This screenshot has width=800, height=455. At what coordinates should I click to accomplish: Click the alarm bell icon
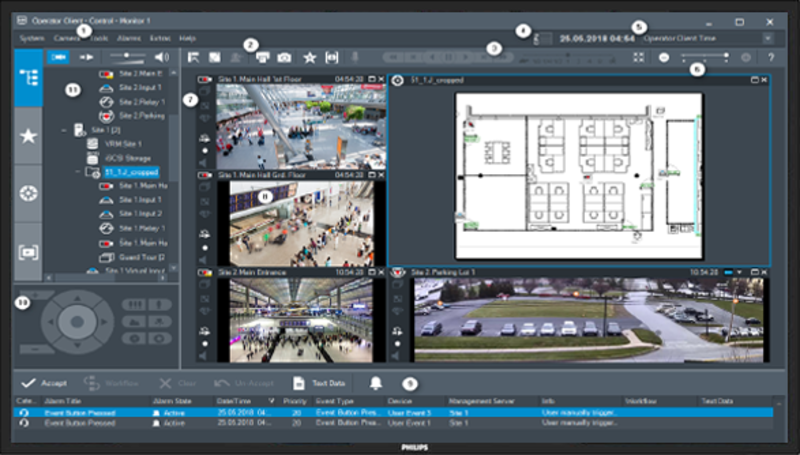pos(376,383)
